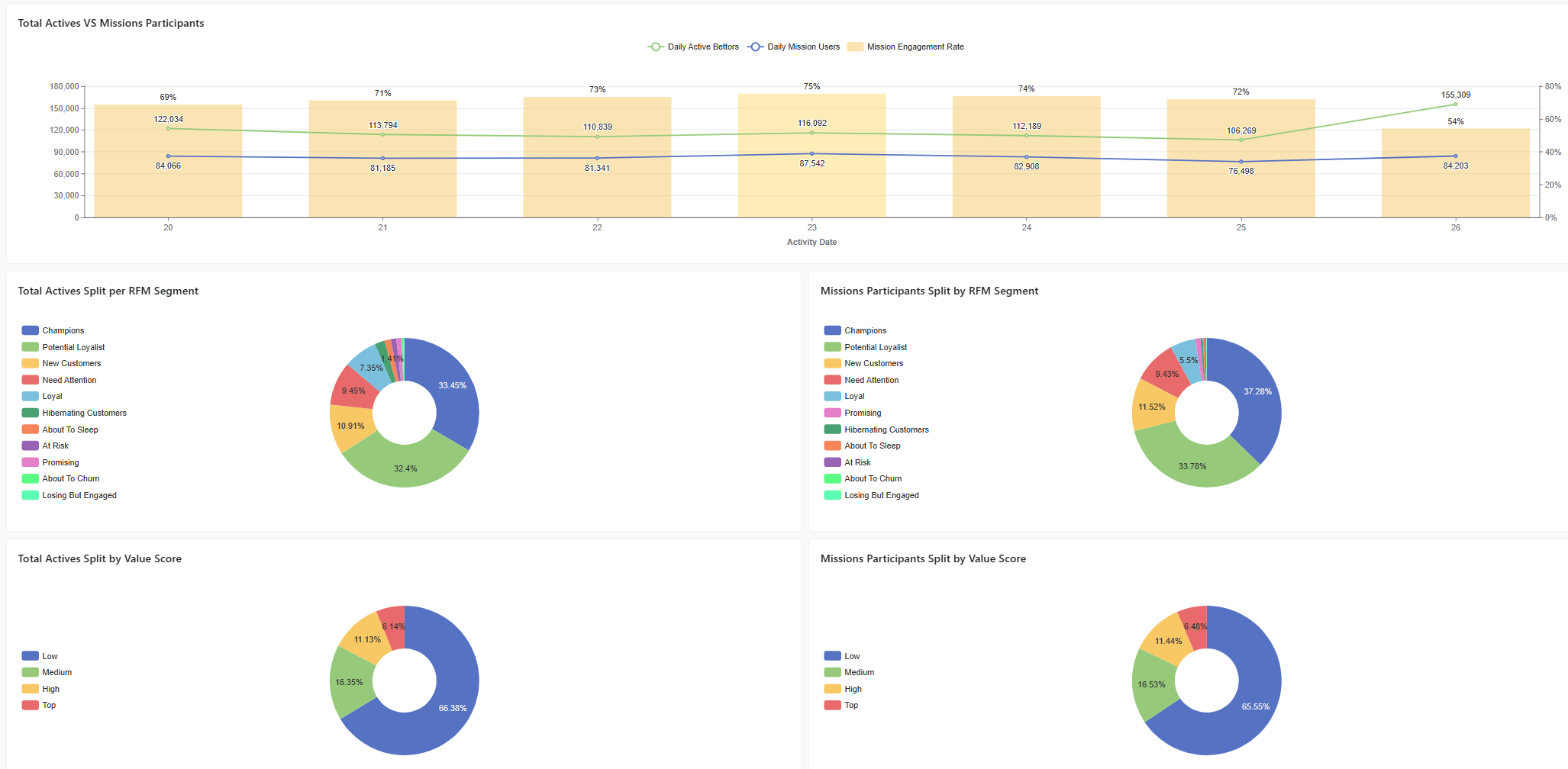Select the 33.45% Champions pie slice
Screen dimensions: 1568x769
click(x=453, y=389)
